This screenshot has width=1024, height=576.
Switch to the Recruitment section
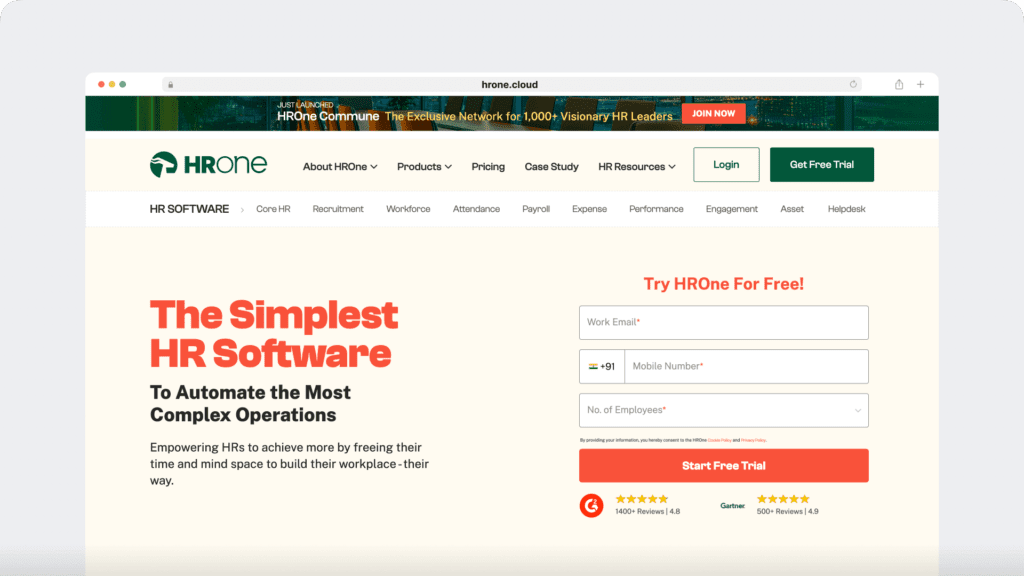337,209
